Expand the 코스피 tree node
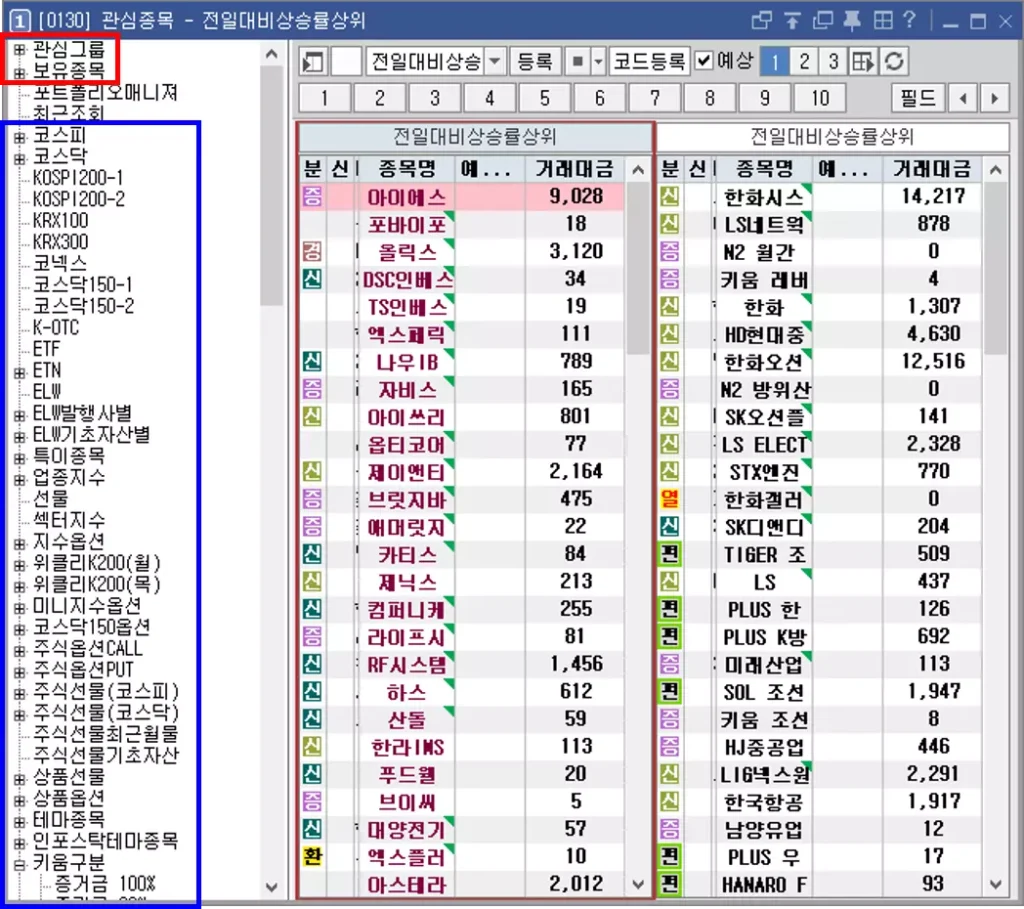Screen dimensions: 1024x909 (x=20, y=136)
